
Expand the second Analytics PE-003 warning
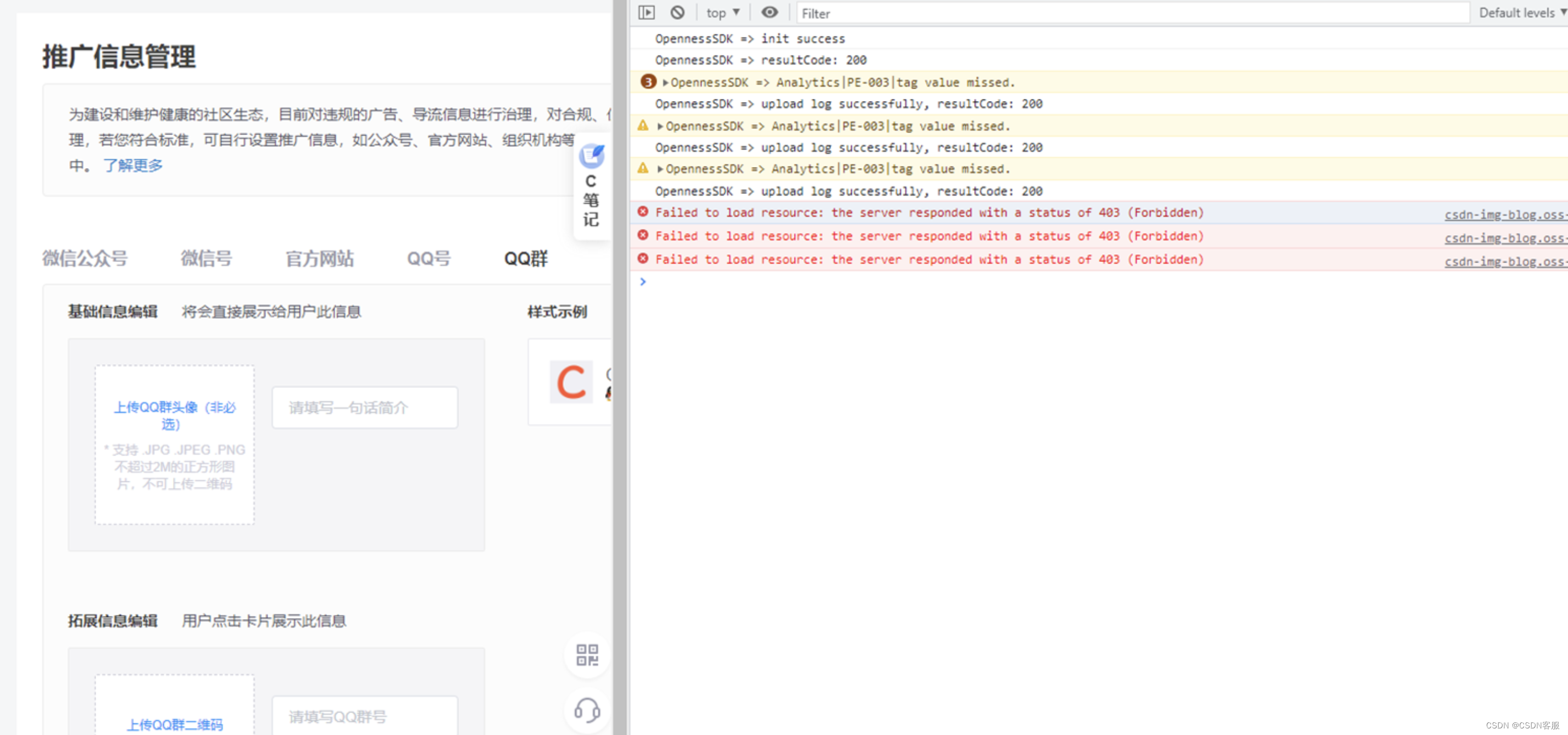[x=660, y=126]
